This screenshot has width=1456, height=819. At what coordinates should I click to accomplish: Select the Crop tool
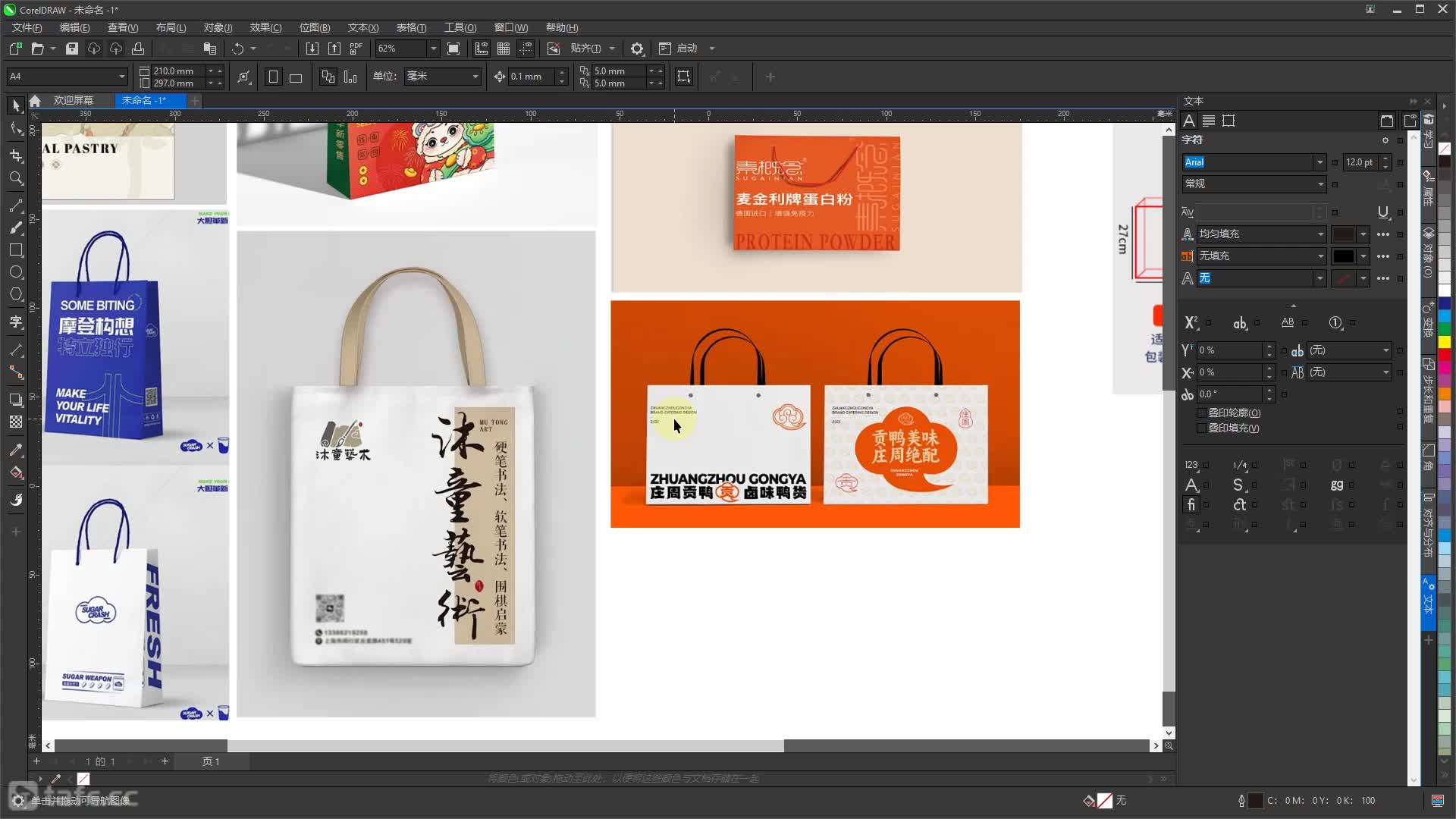(16, 155)
